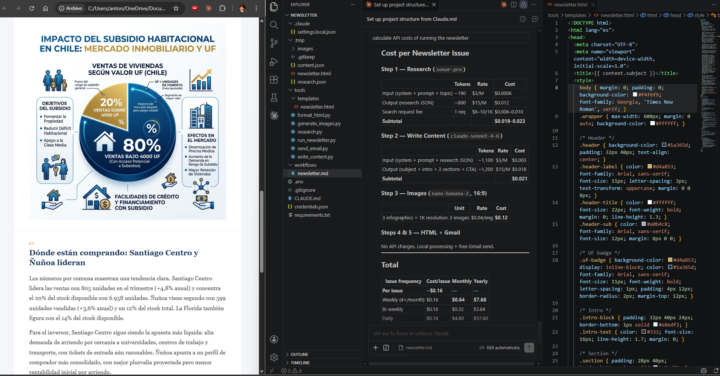Collapse the NEWSLETTER root folder
This screenshot has width=720, height=376.
tap(303, 15)
